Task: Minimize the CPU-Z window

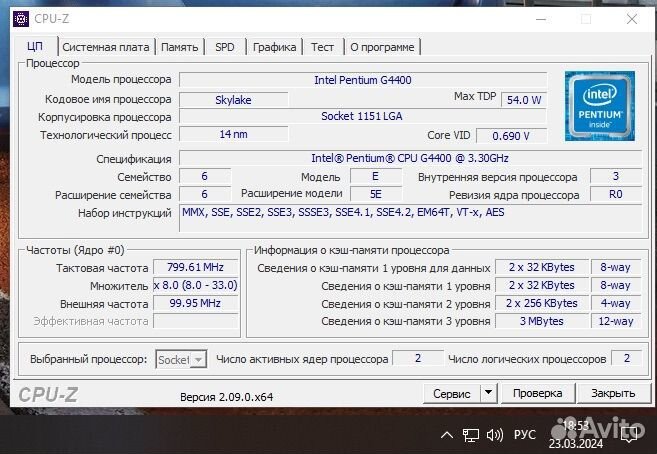Action: point(541,19)
